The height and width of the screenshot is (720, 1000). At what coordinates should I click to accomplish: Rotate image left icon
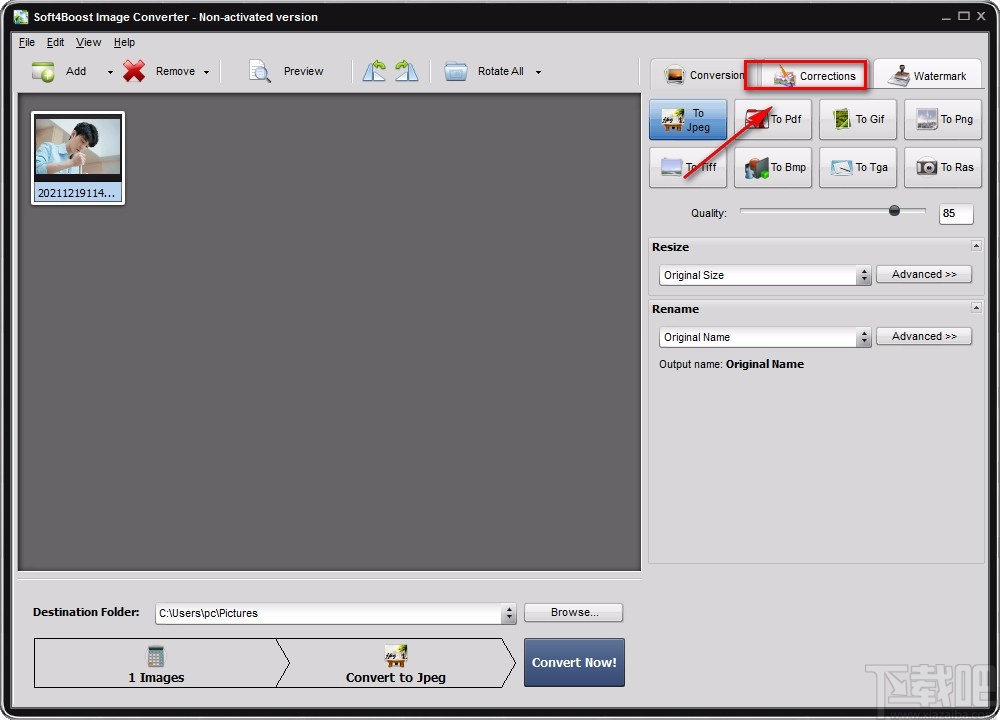(374, 71)
